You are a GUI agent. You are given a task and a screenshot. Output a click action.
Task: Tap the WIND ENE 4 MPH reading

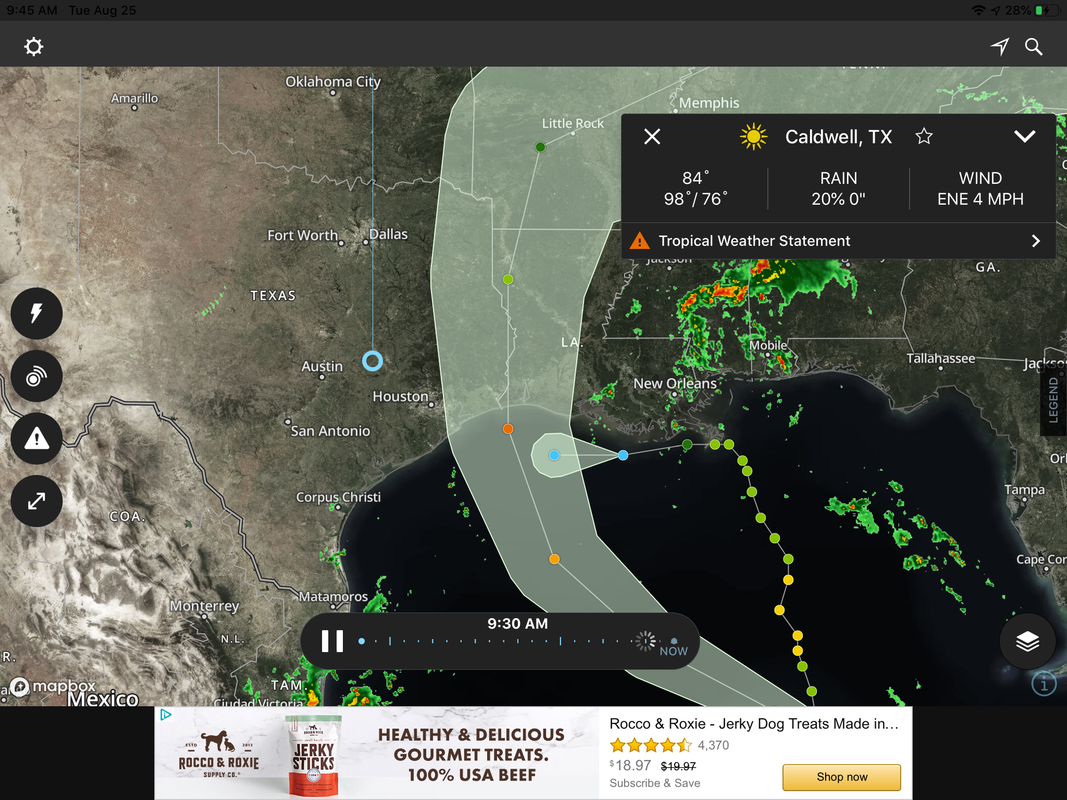[981, 188]
